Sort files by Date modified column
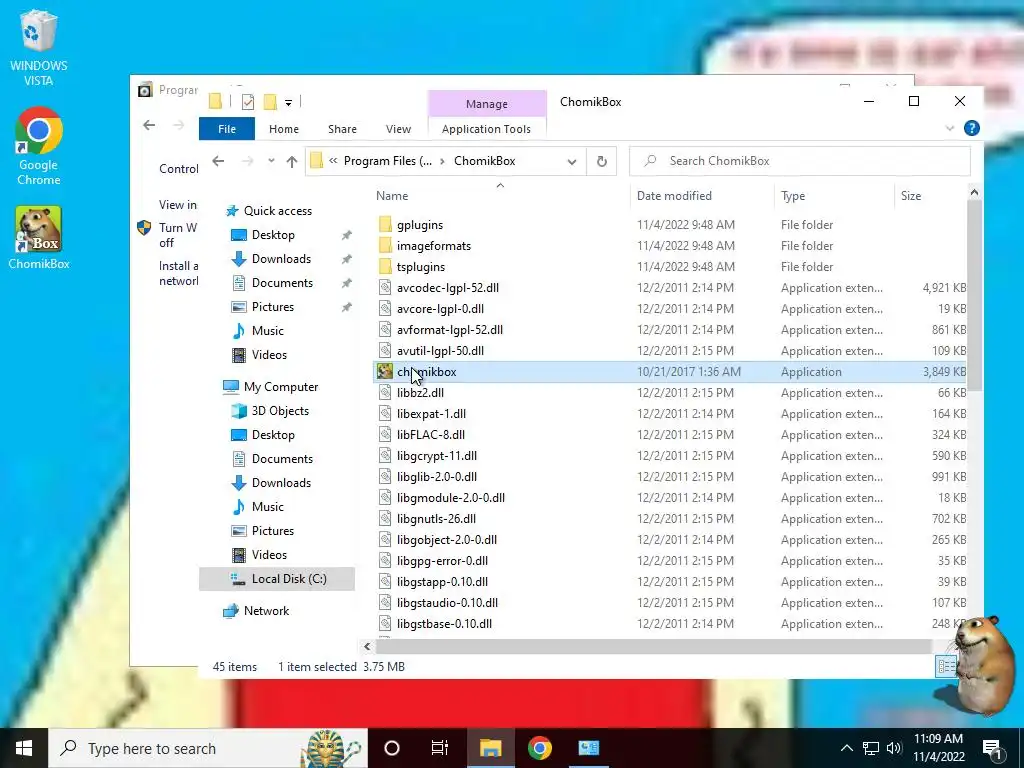The image size is (1024, 768). click(x=674, y=195)
